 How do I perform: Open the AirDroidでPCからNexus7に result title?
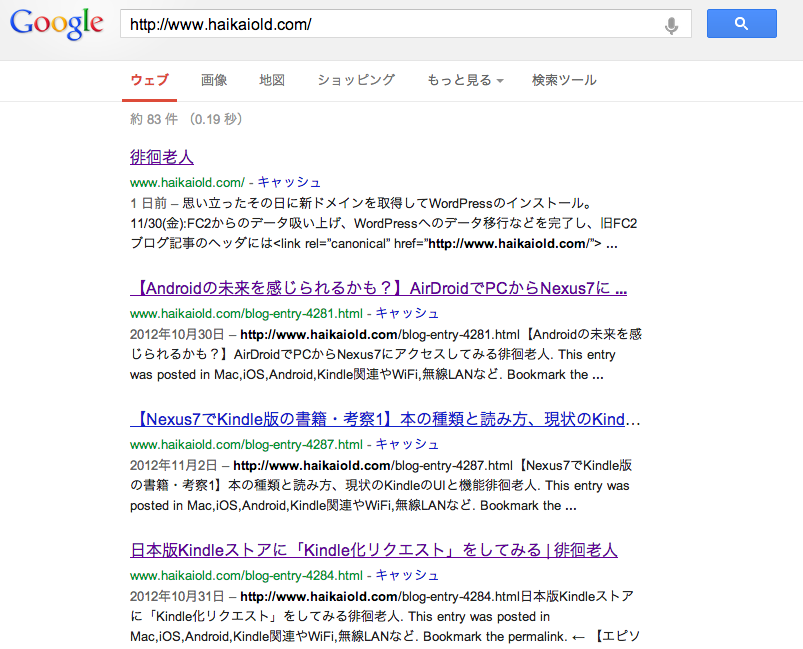(x=378, y=288)
